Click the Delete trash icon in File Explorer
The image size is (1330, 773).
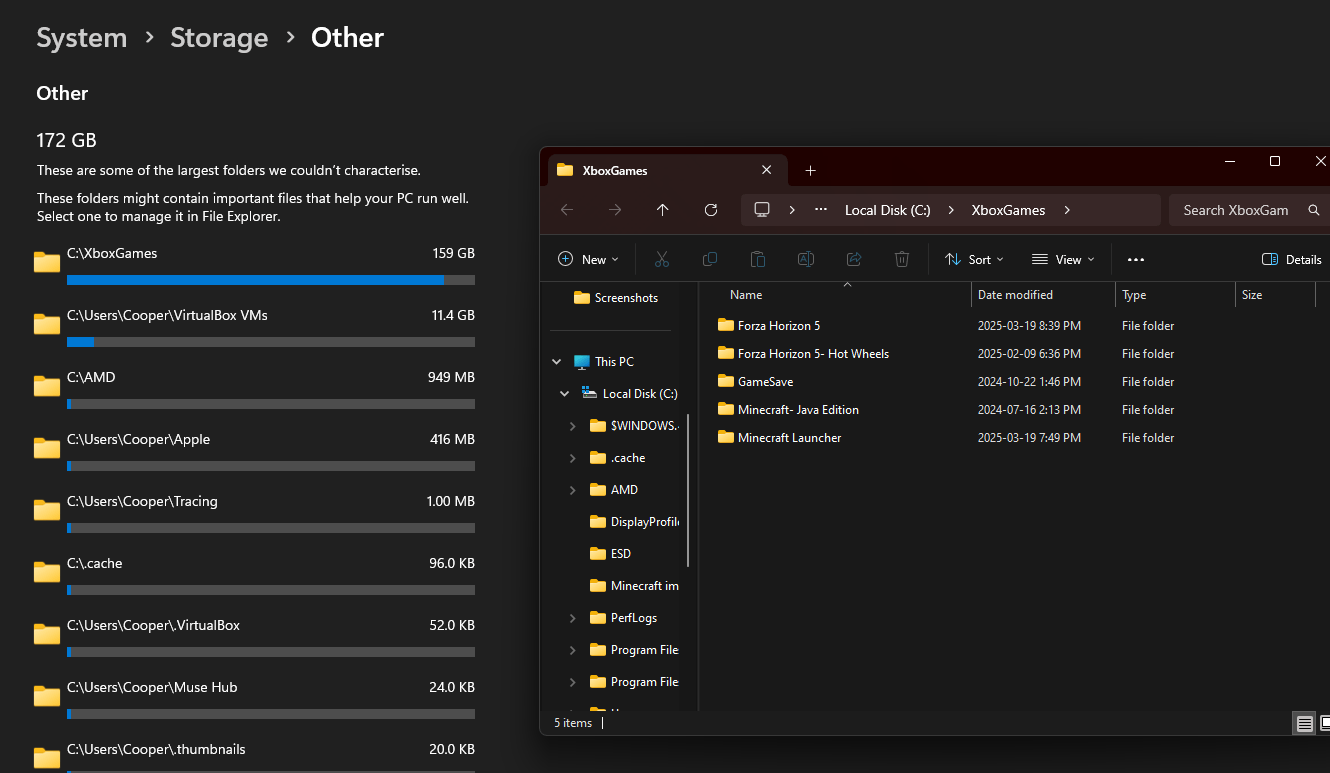902,259
